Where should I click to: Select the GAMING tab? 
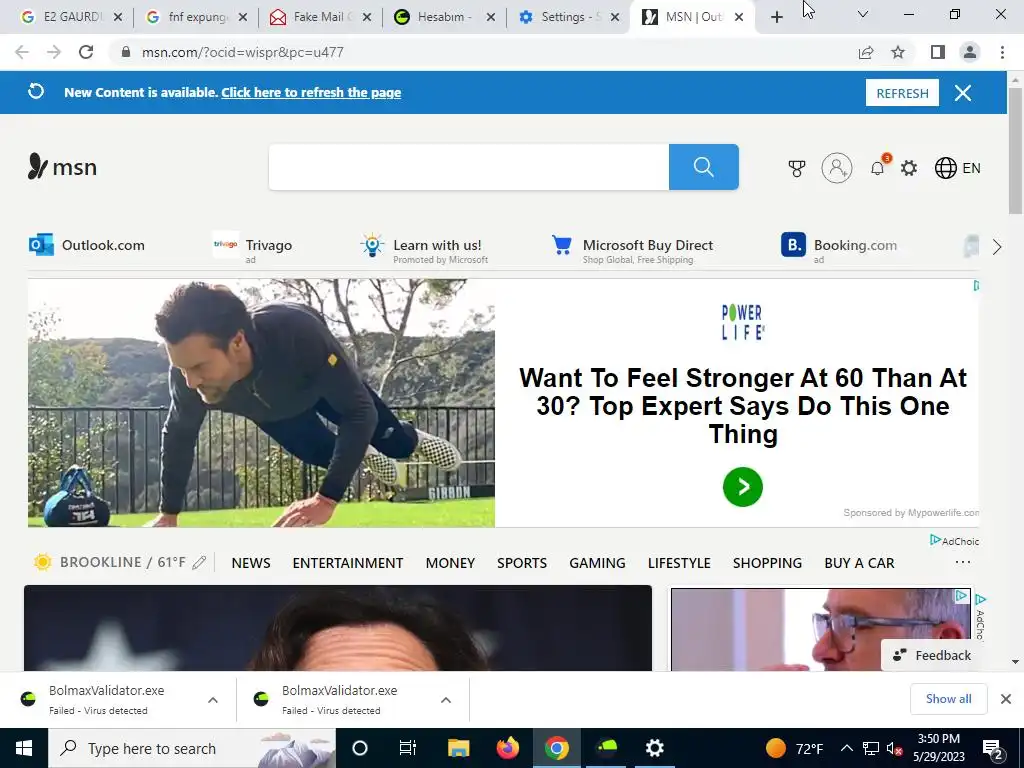tap(597, 563)
